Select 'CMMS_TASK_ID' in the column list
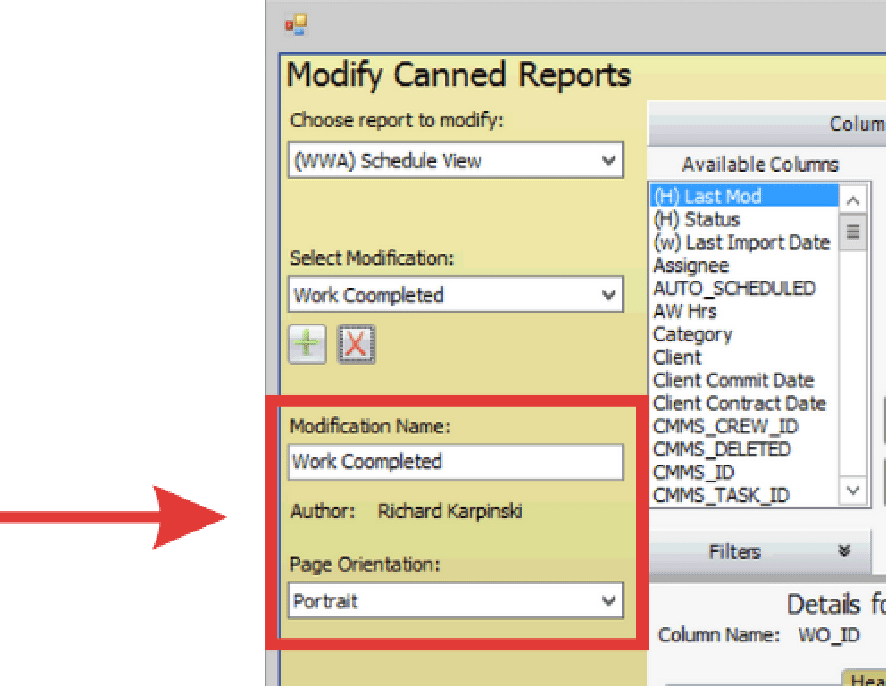The image size is (886, 687). [x=721, y=495]
